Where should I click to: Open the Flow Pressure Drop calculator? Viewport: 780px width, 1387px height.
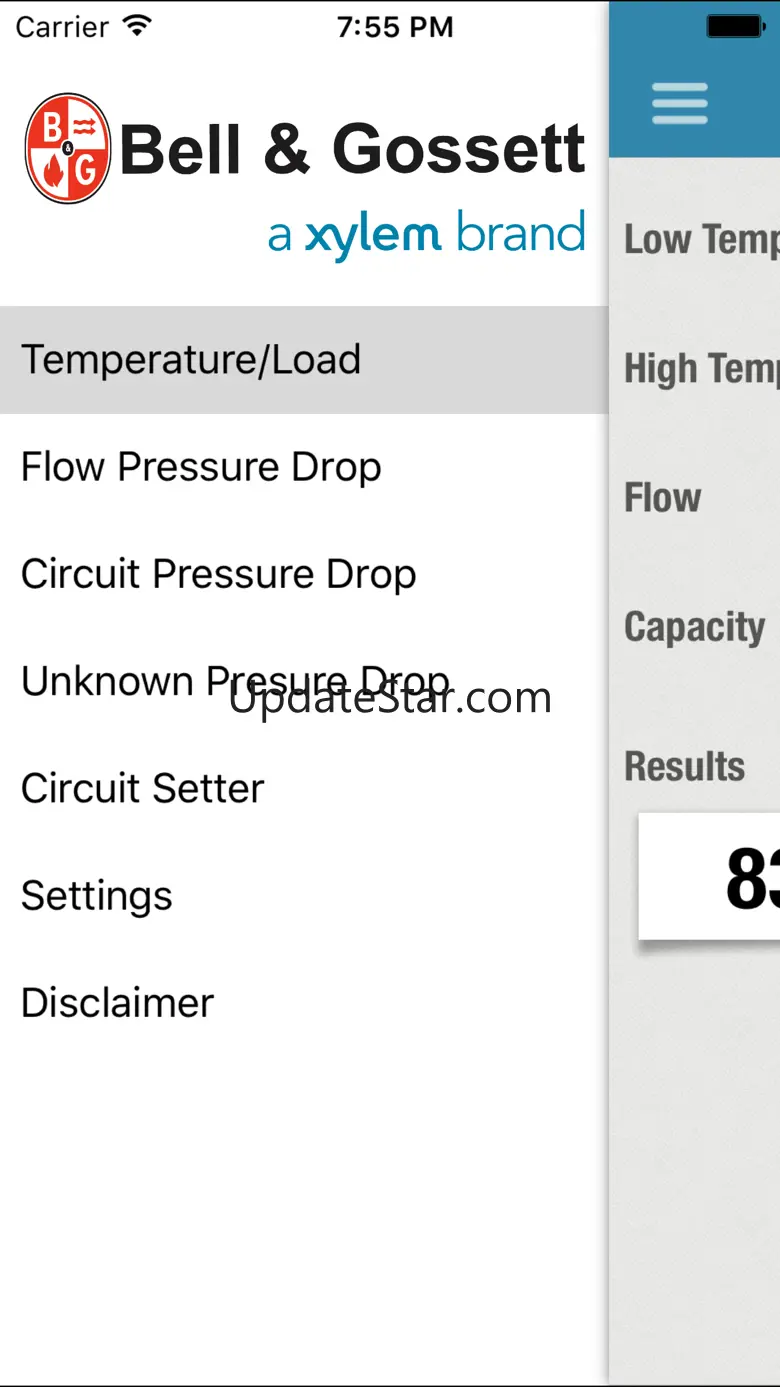point(202,467)
